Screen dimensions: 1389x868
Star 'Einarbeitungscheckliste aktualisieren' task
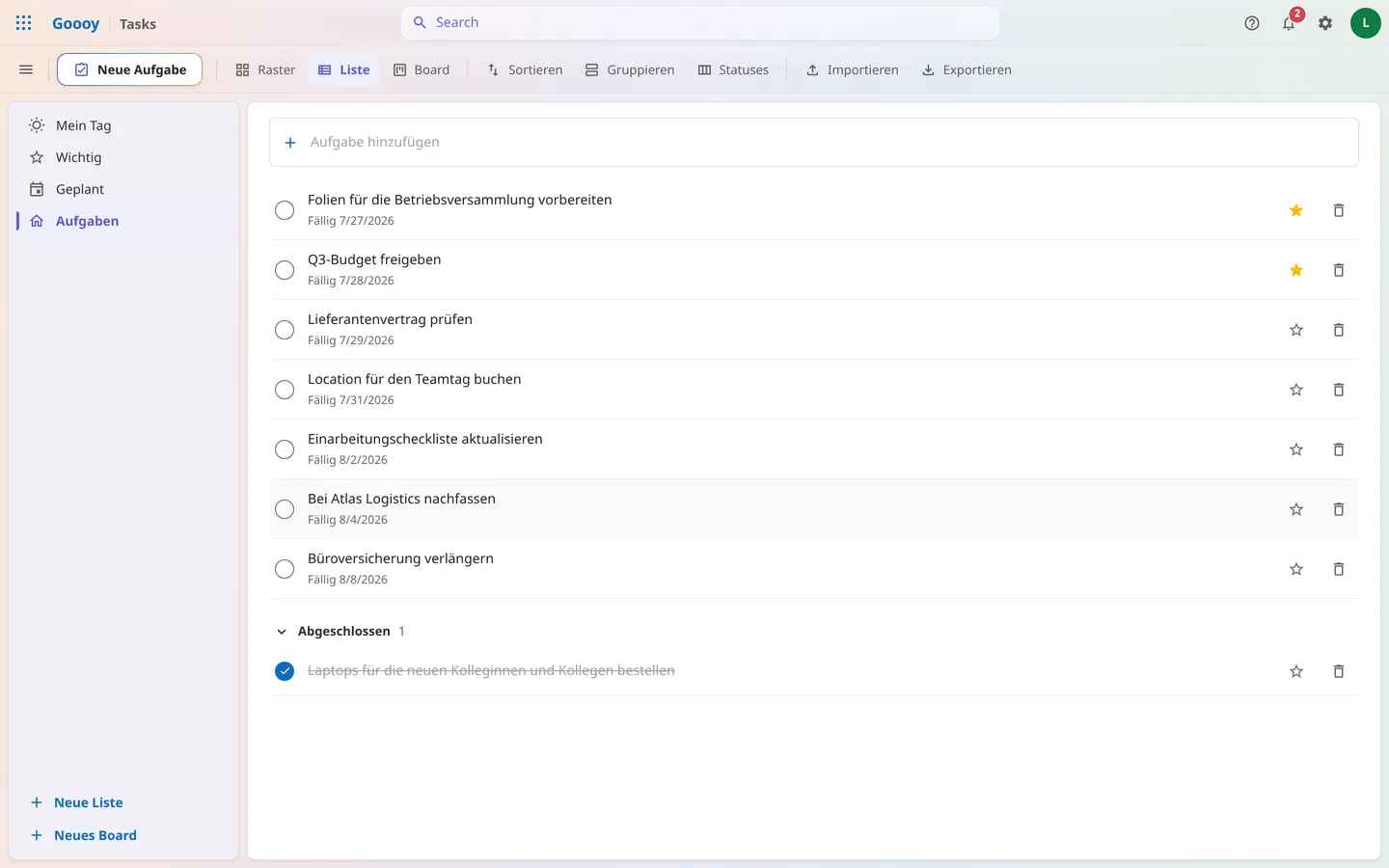[1296, 449]
